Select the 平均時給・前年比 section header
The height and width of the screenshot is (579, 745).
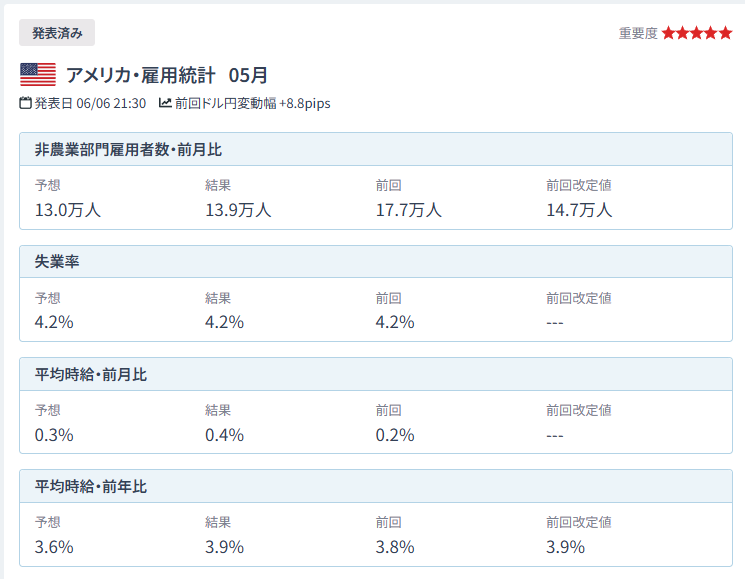tap(376, 486)
